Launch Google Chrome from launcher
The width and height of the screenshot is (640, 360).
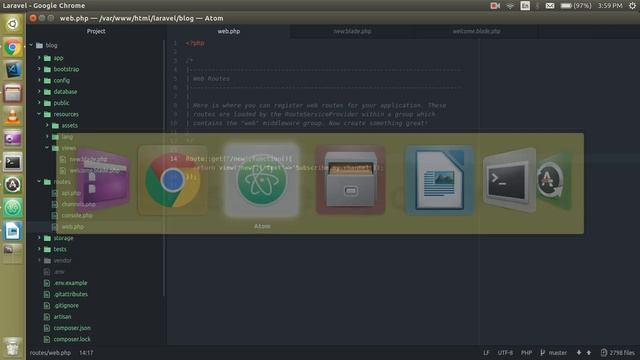(x=13, y=47)
